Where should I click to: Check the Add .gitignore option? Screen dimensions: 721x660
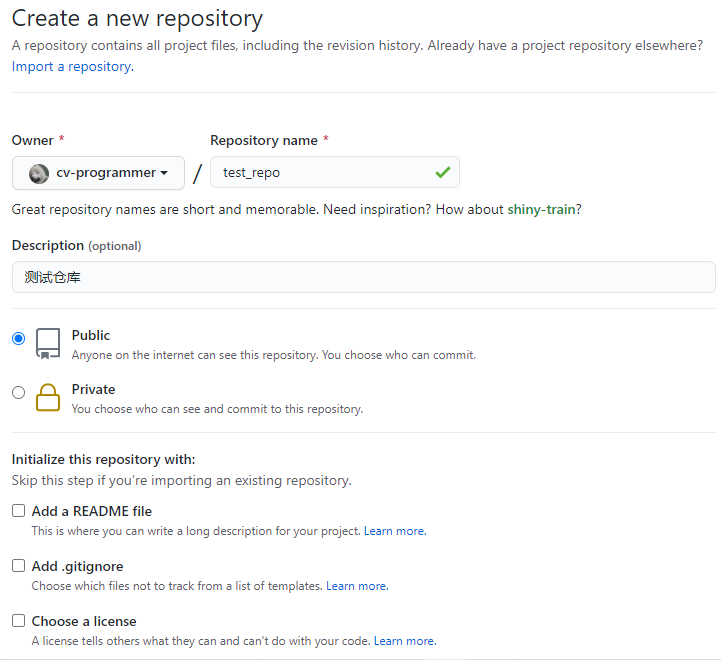click(x=19, y=566)
